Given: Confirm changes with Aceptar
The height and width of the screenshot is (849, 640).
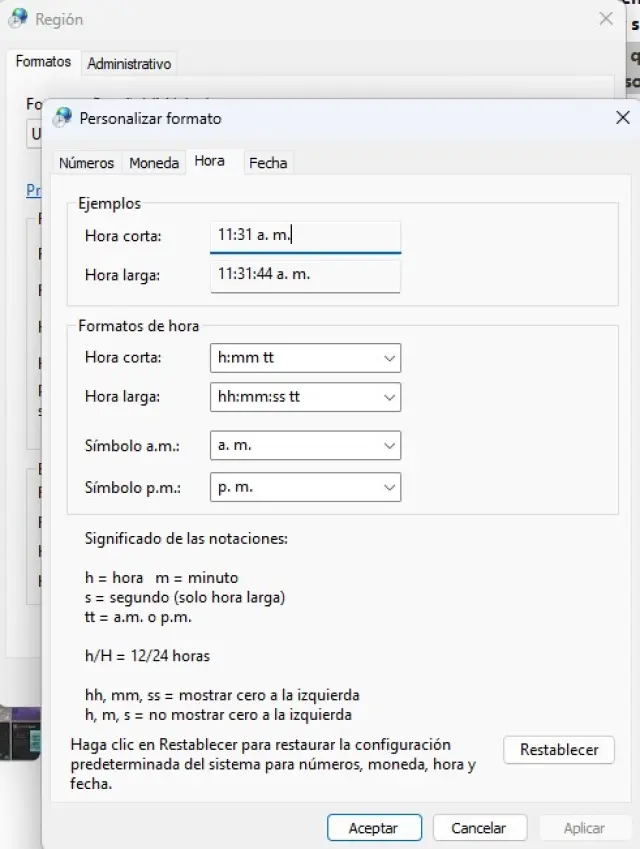Looking at the screenshot, I should (373, 828).
